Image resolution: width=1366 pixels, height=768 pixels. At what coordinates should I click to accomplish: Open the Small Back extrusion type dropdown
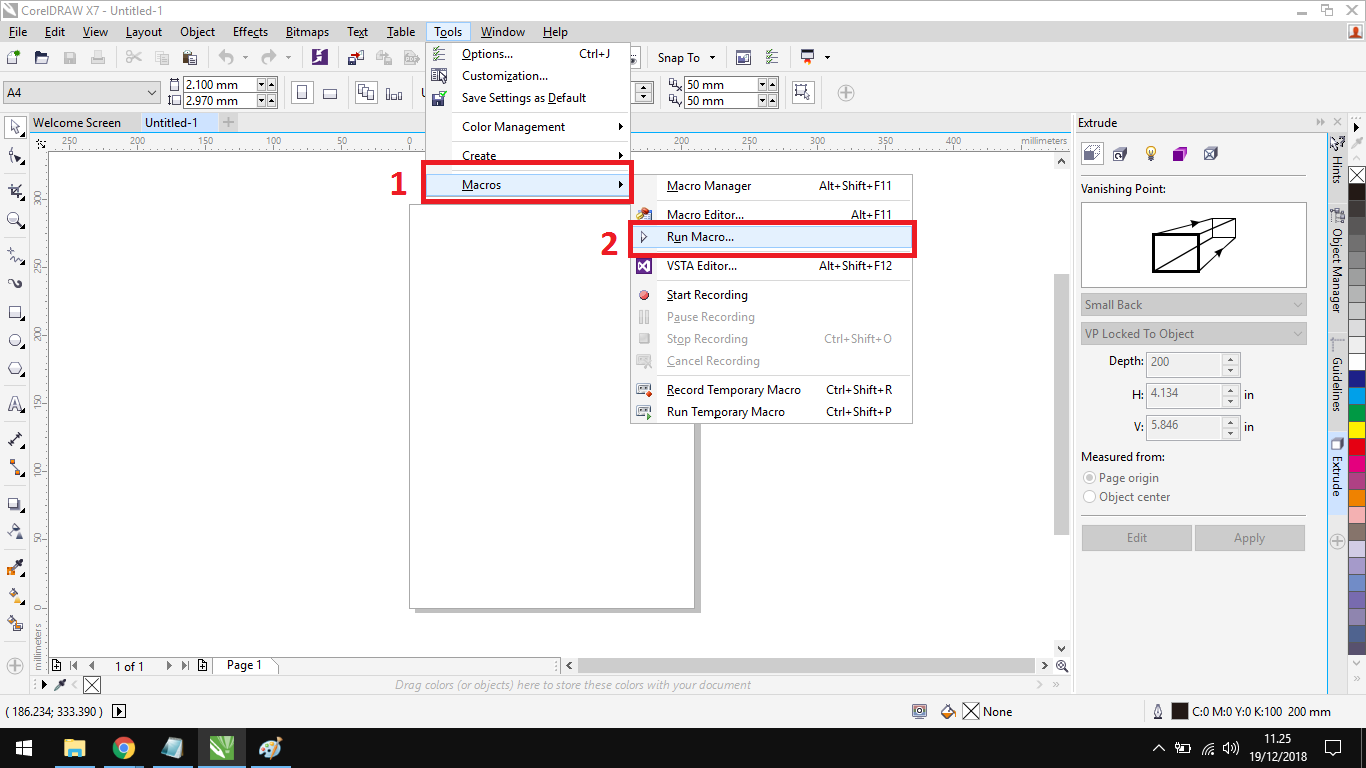tap(1194, 305)
